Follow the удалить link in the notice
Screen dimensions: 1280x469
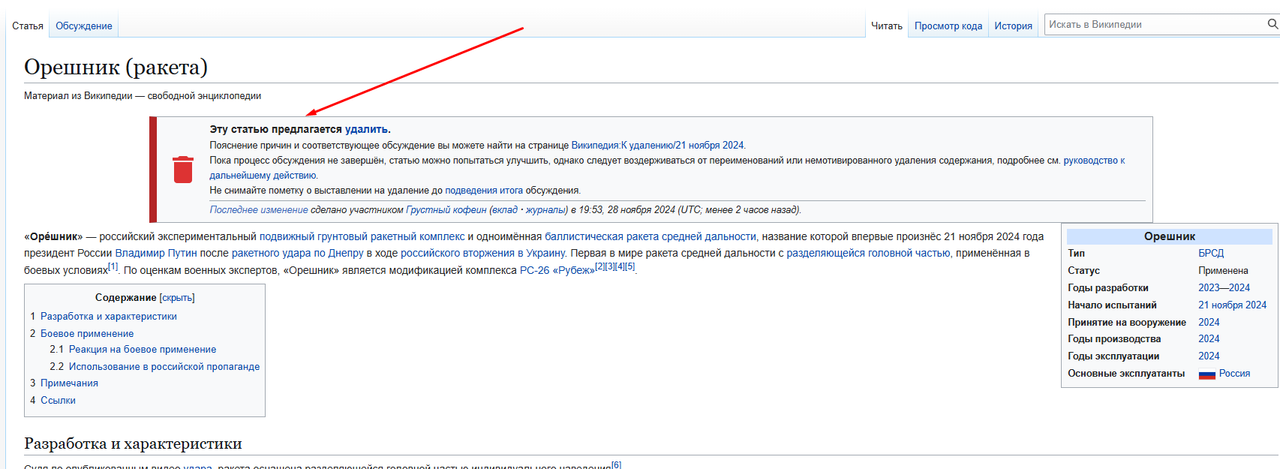(366, 130)
